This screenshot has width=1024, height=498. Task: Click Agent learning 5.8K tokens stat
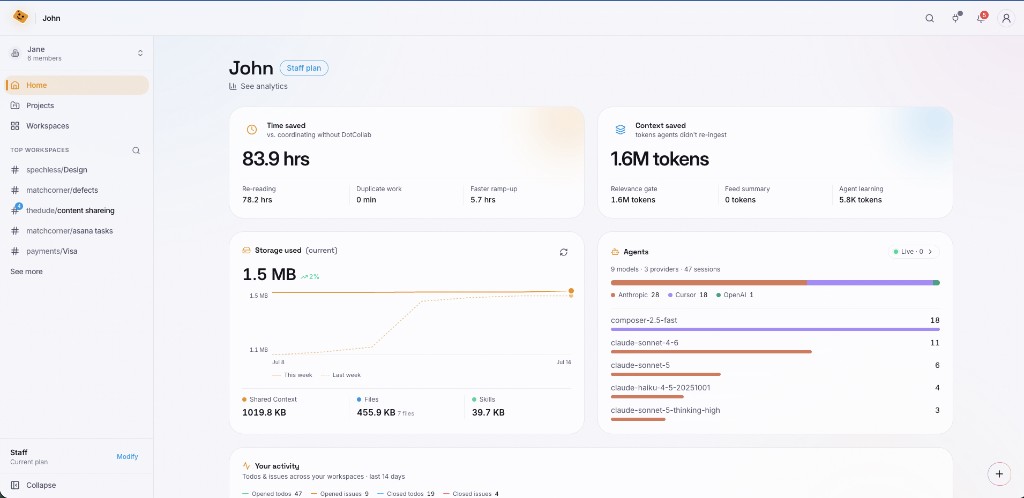click(863, 194)
